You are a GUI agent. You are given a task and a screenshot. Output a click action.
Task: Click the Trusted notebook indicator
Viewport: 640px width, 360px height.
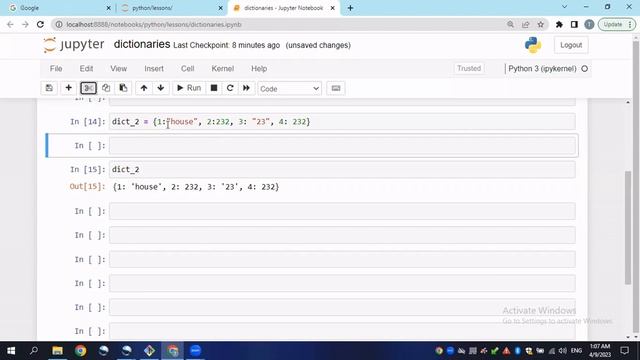[469, 68]
